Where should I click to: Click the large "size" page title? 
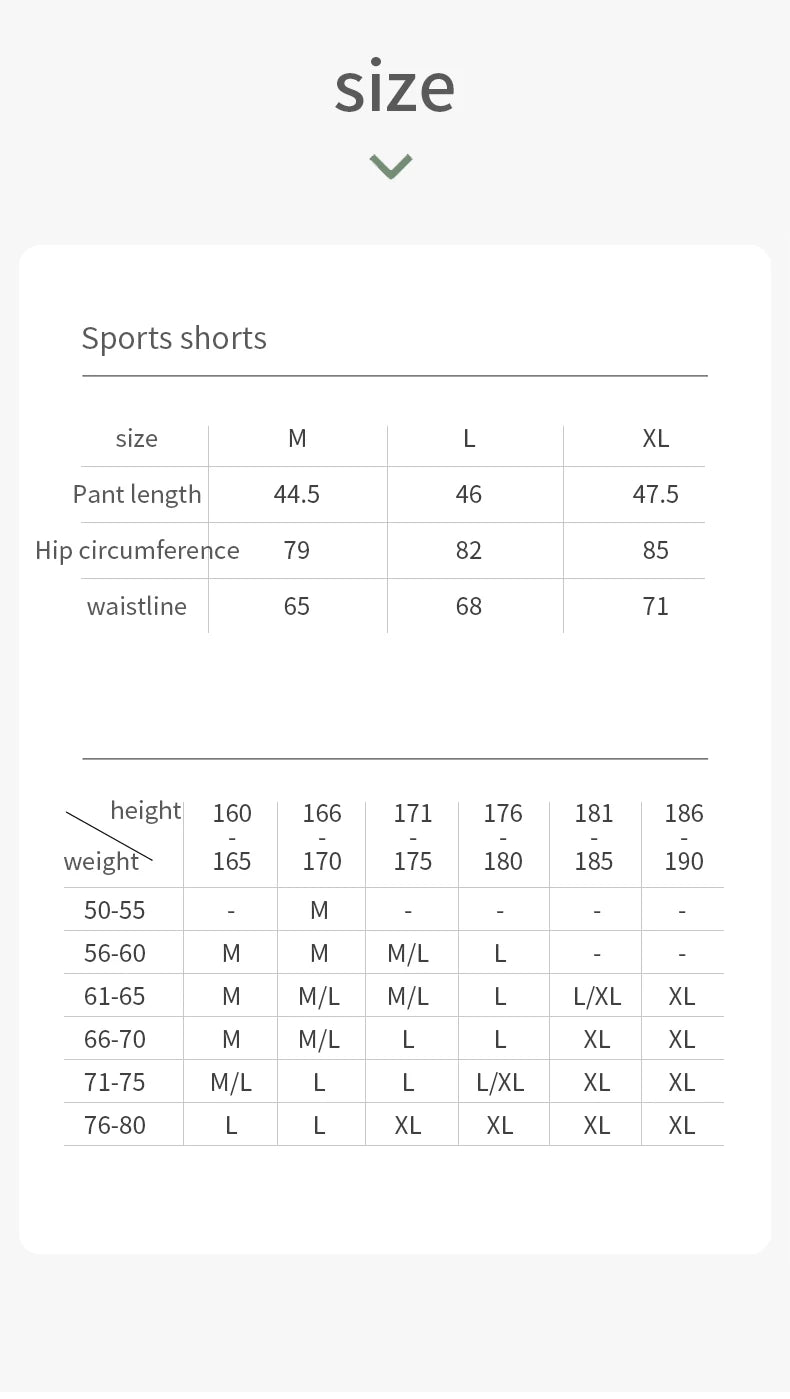click(x=394, y=87)
